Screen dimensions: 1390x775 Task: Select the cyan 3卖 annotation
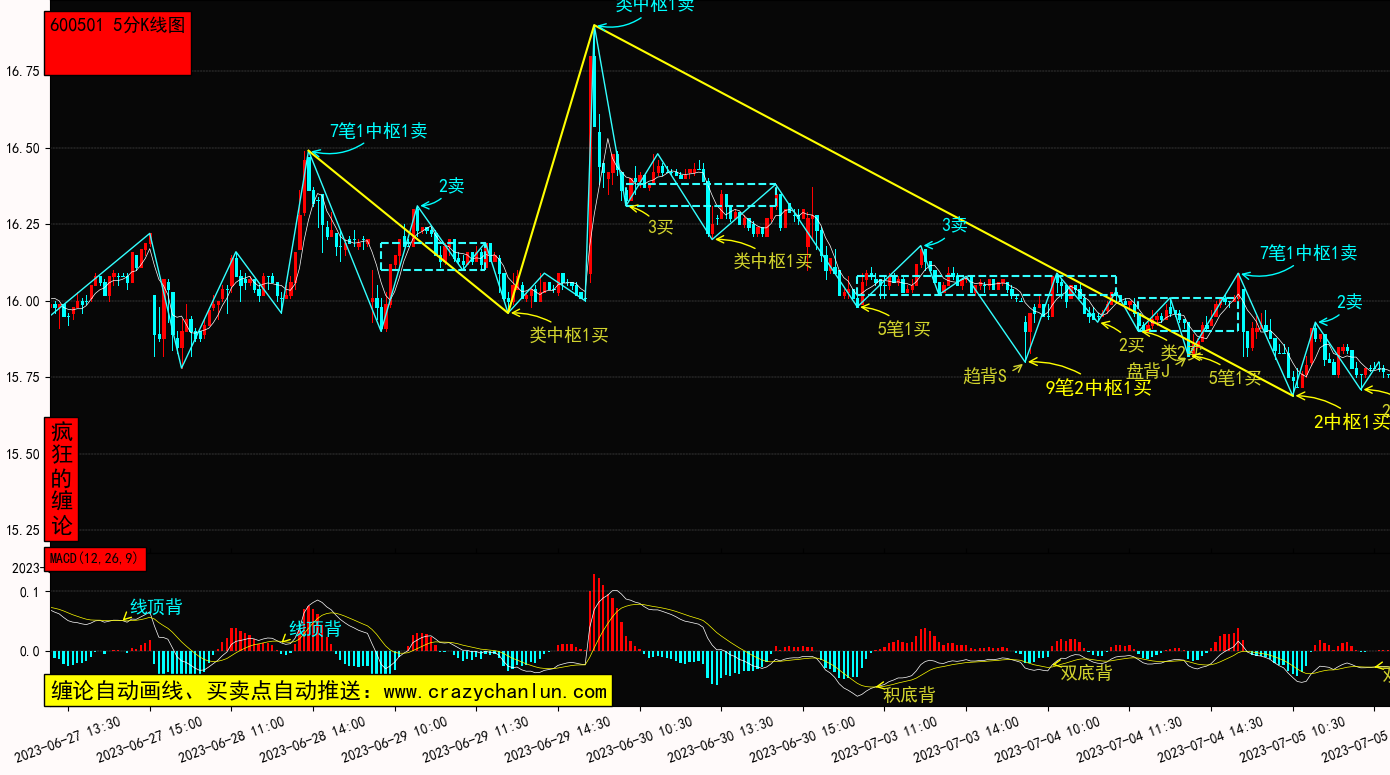coord(954,226)
